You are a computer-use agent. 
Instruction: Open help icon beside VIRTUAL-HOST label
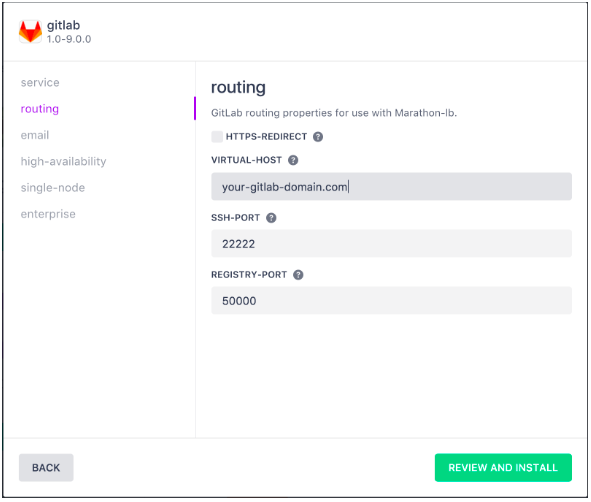(x=293, y=160)
